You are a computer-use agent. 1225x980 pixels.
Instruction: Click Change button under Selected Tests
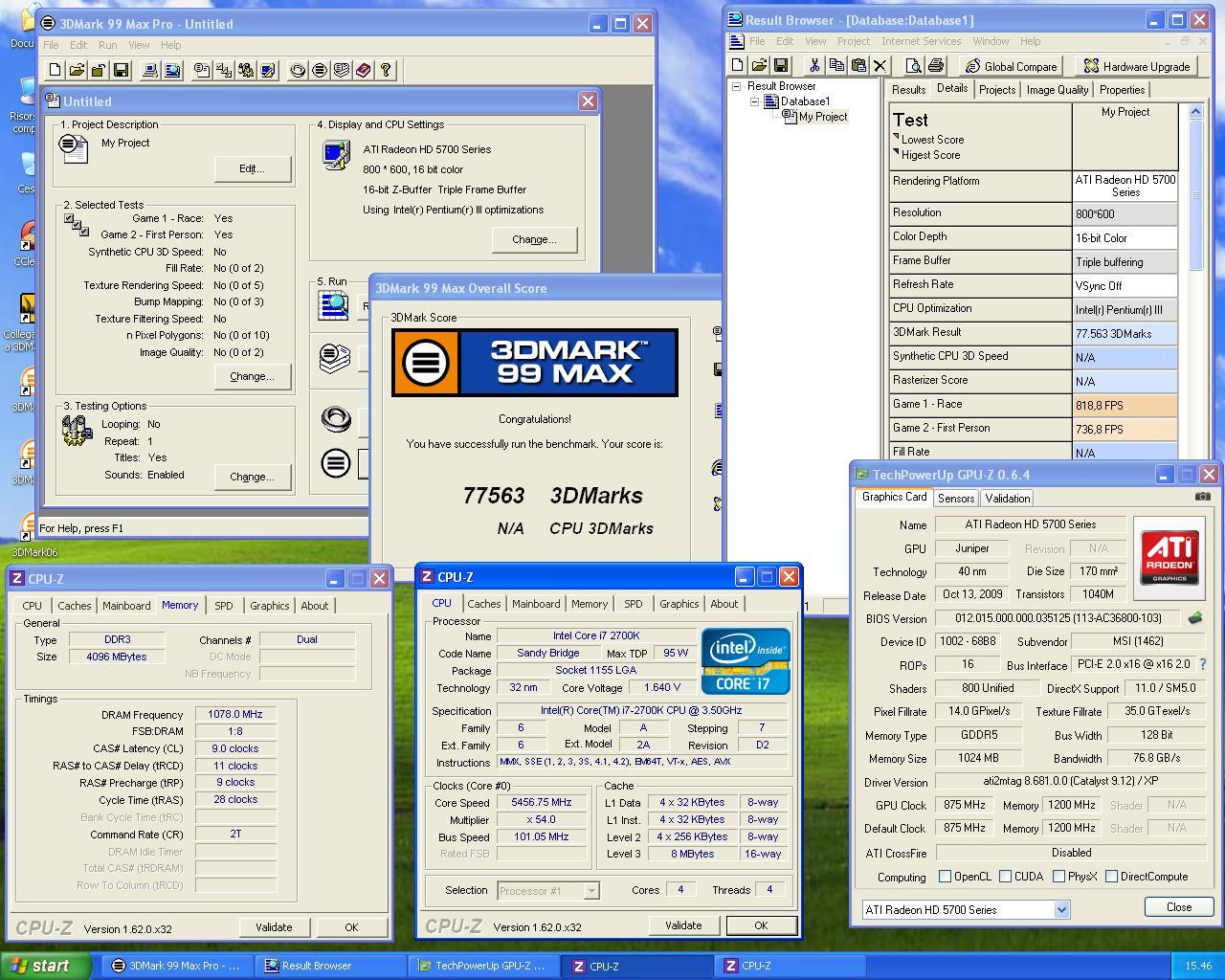click(253, 376)
